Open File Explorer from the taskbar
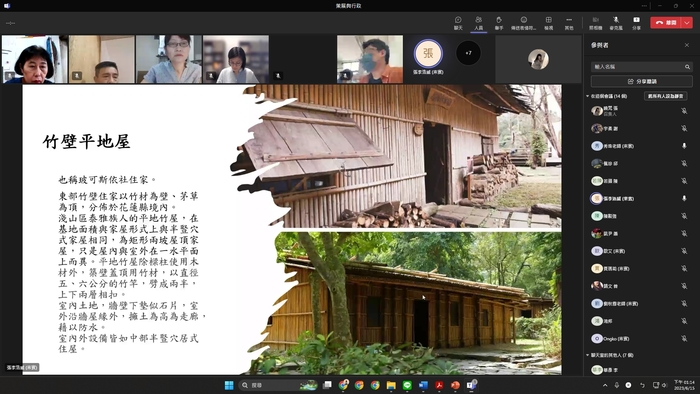Screen dimensions: 700x394 pos(391,385)
